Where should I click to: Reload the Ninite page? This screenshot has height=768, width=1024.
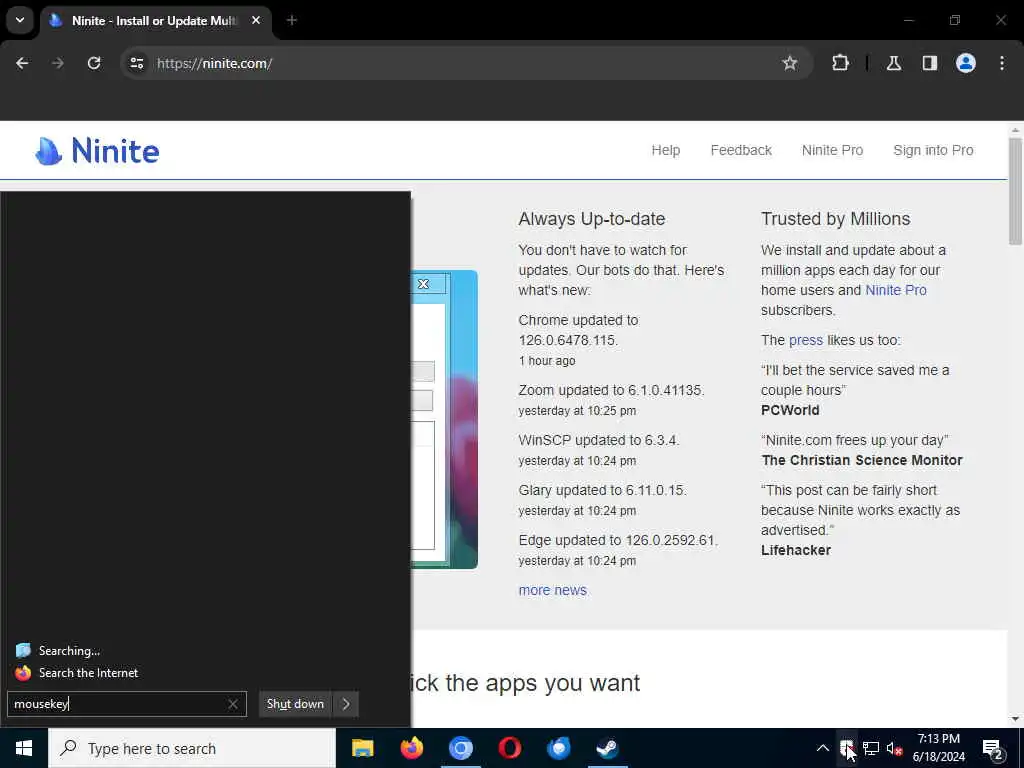pyautogui.click(x=94, y=63)
